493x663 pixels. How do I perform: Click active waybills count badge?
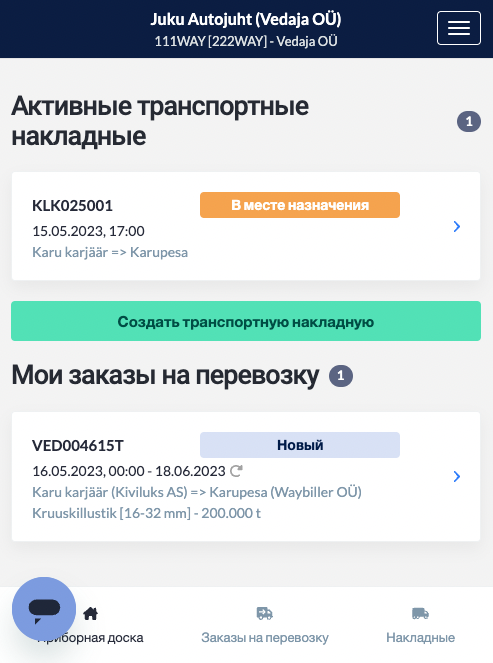point(469,122)
